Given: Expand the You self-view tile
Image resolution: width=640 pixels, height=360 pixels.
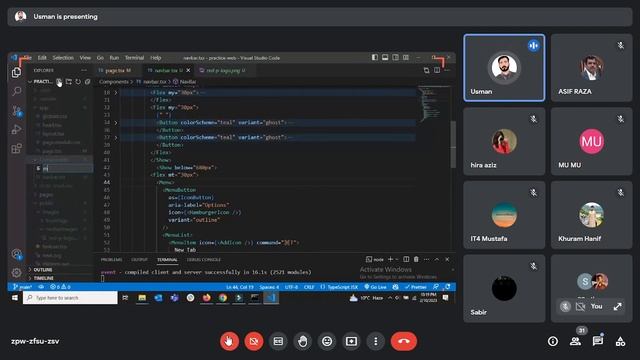Looking at the screenshot, I should pos(618,307).
